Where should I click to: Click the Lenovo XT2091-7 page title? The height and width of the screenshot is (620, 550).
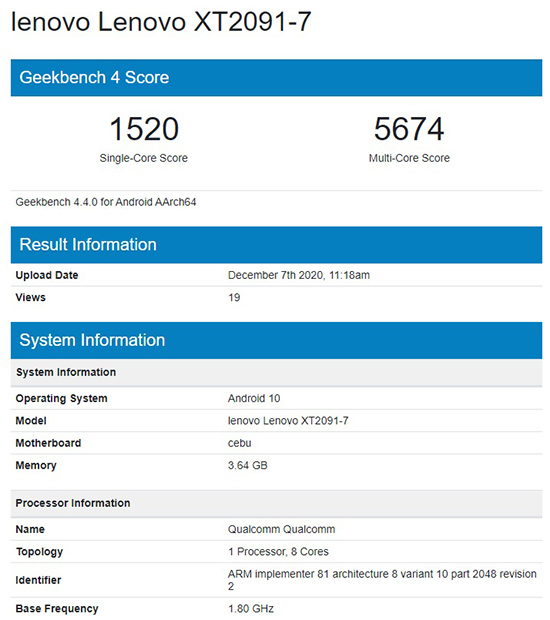(x=161, y=21)
